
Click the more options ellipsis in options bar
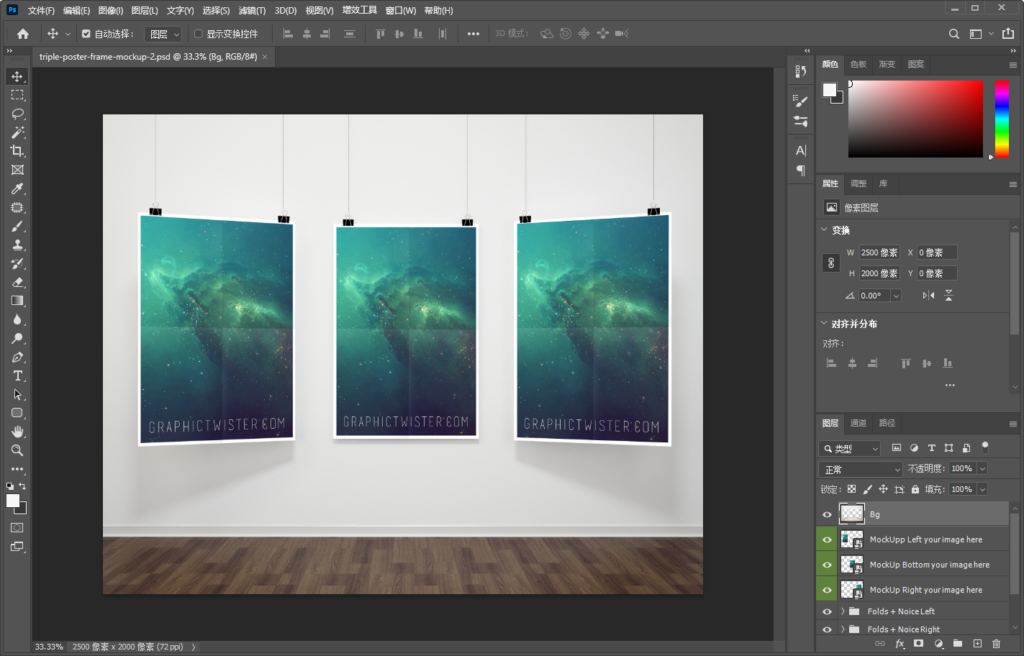point(473,34)
